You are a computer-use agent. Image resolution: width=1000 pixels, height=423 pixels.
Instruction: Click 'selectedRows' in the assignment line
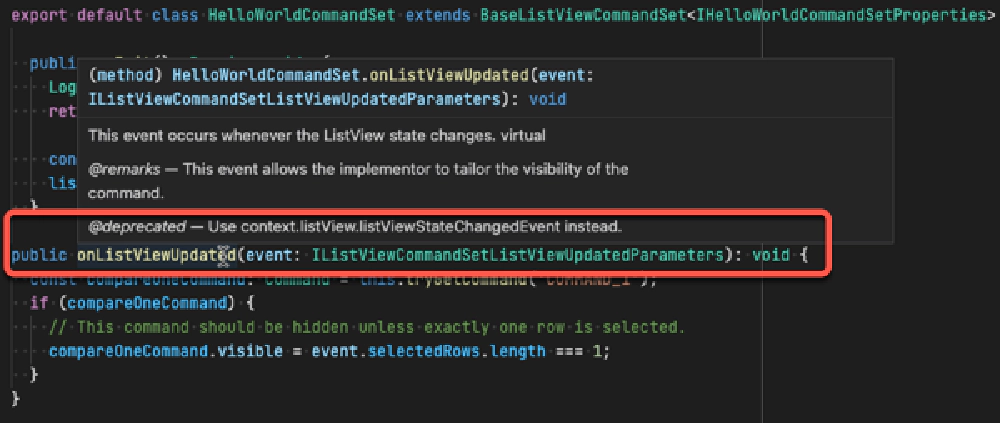423,352
